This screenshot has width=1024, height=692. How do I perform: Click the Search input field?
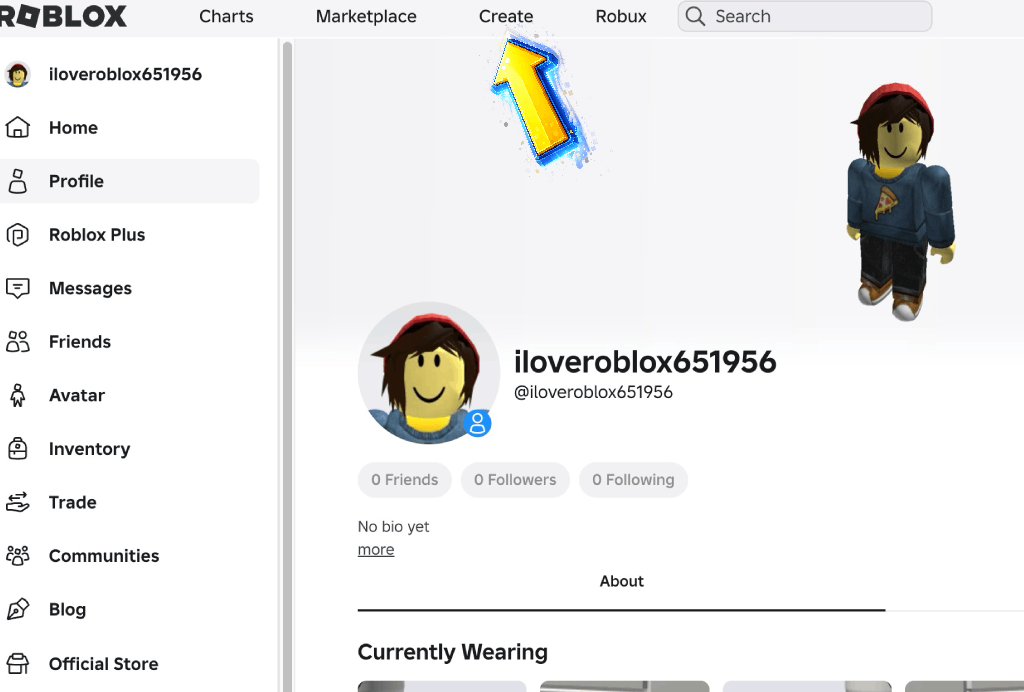[805, 16]
